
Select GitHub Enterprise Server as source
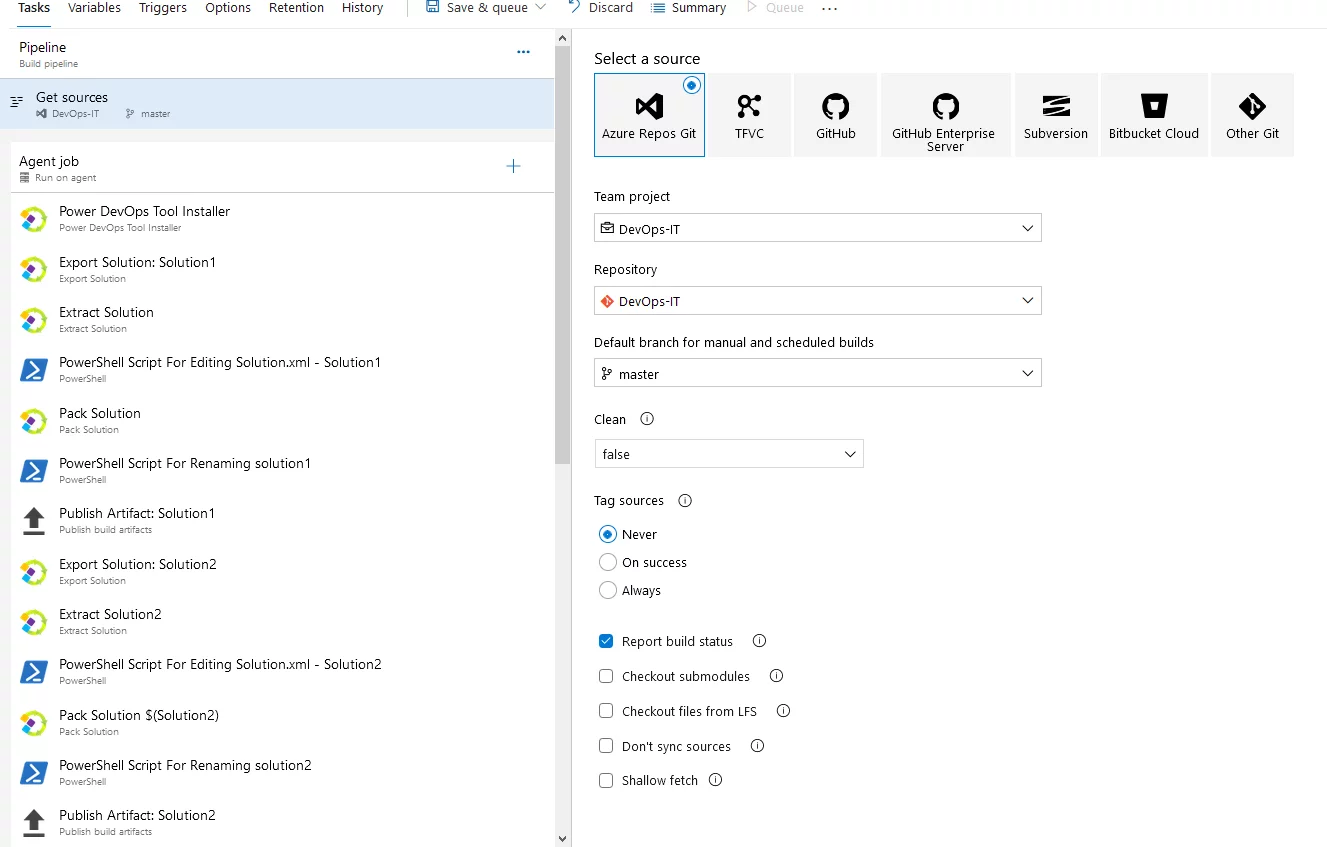(x=945, y=115)
